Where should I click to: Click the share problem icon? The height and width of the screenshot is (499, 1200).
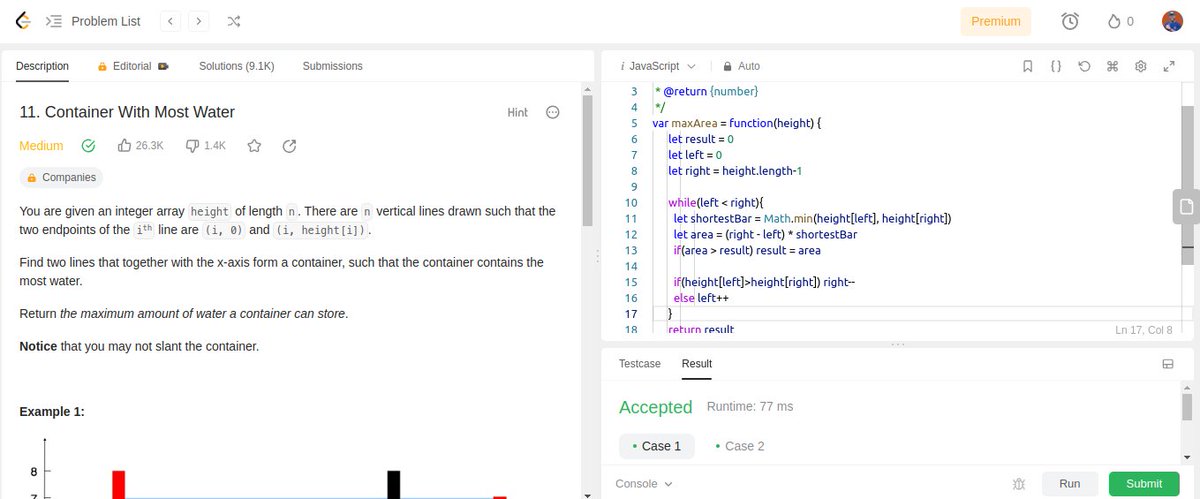coord(290,146)
